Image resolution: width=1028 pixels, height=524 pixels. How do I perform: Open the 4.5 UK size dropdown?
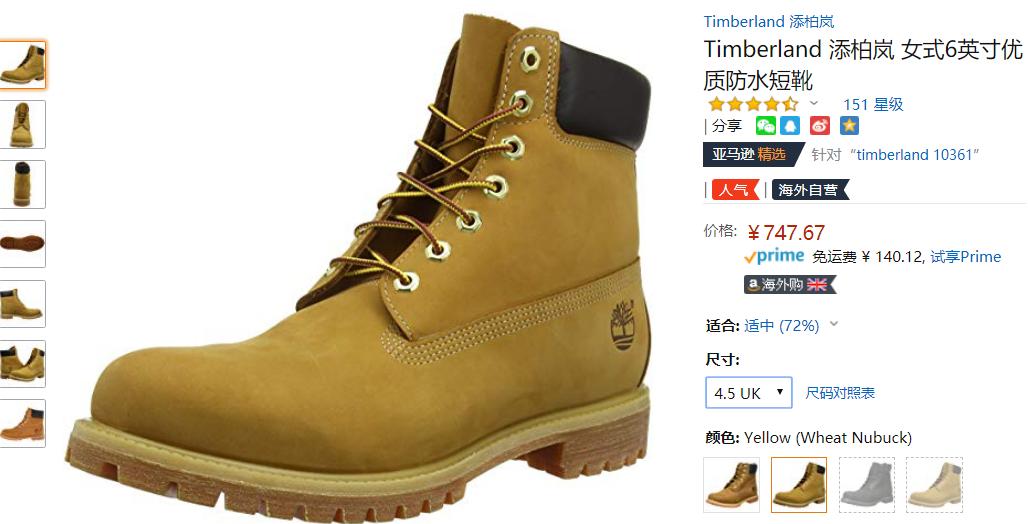pos(749,393)
